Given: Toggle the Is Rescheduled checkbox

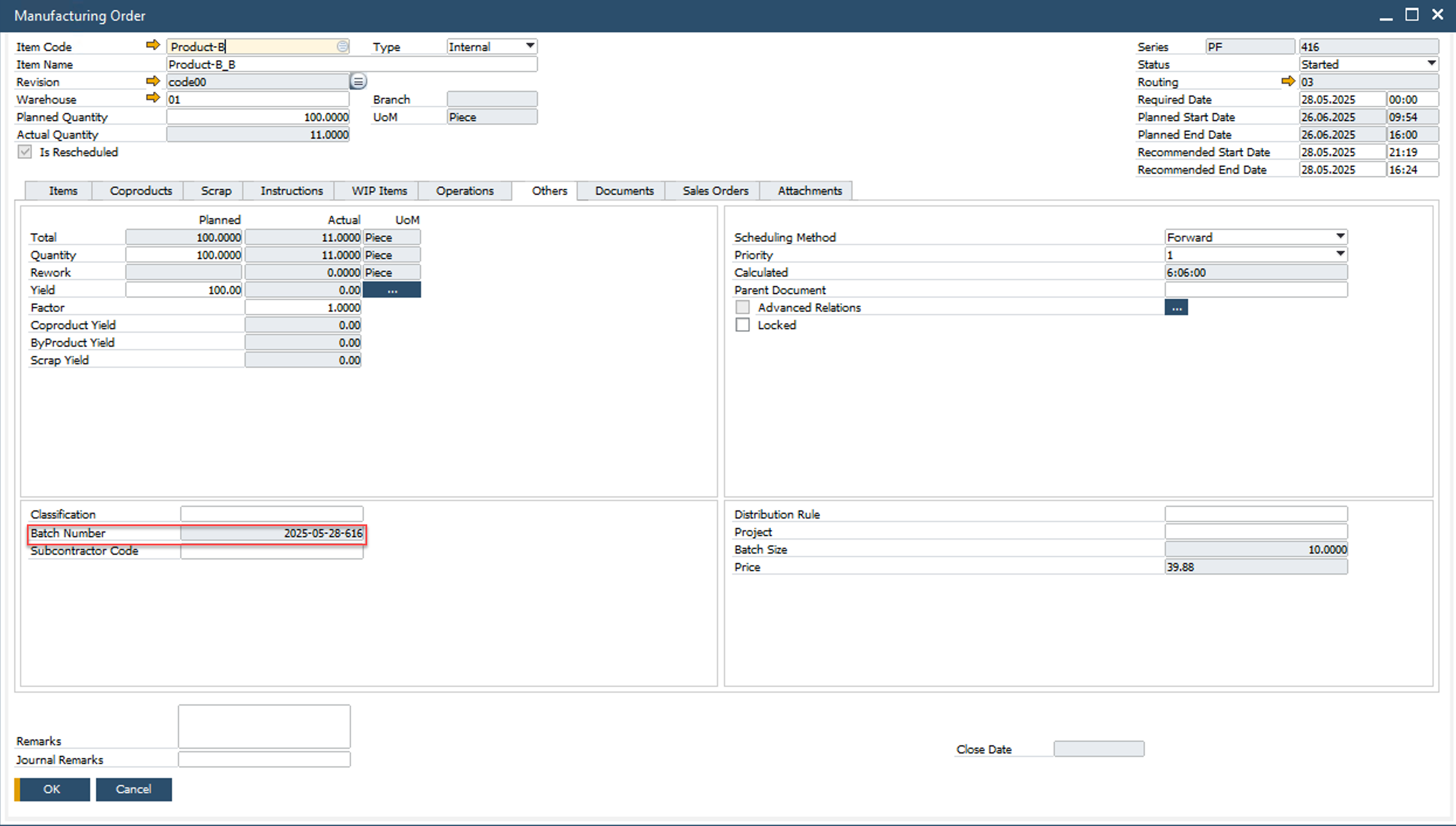Looking at the screenshot, I should pyautogui.click(x=25, y=152).
